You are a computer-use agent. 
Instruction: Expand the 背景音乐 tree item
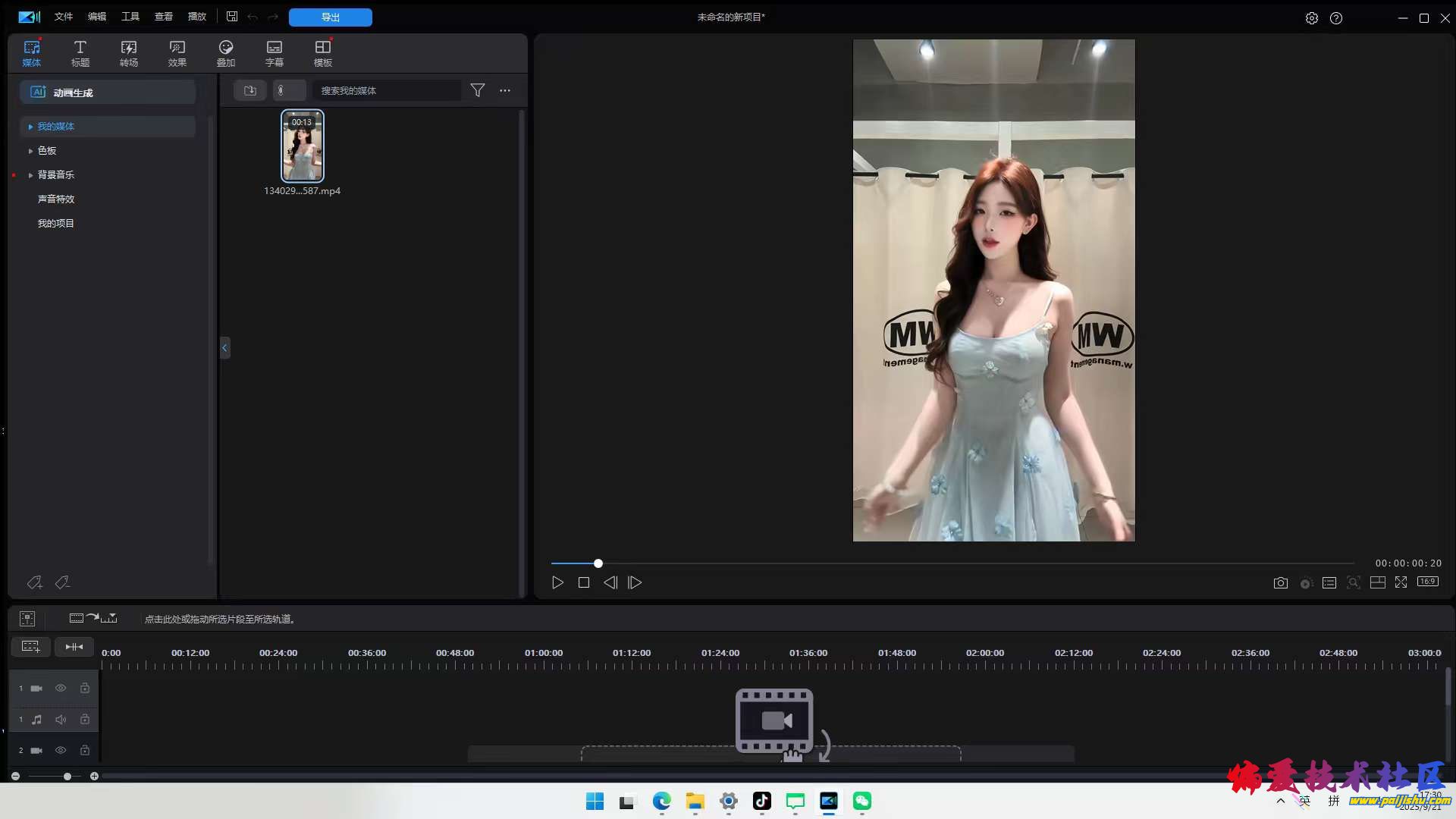coord(30,175)
